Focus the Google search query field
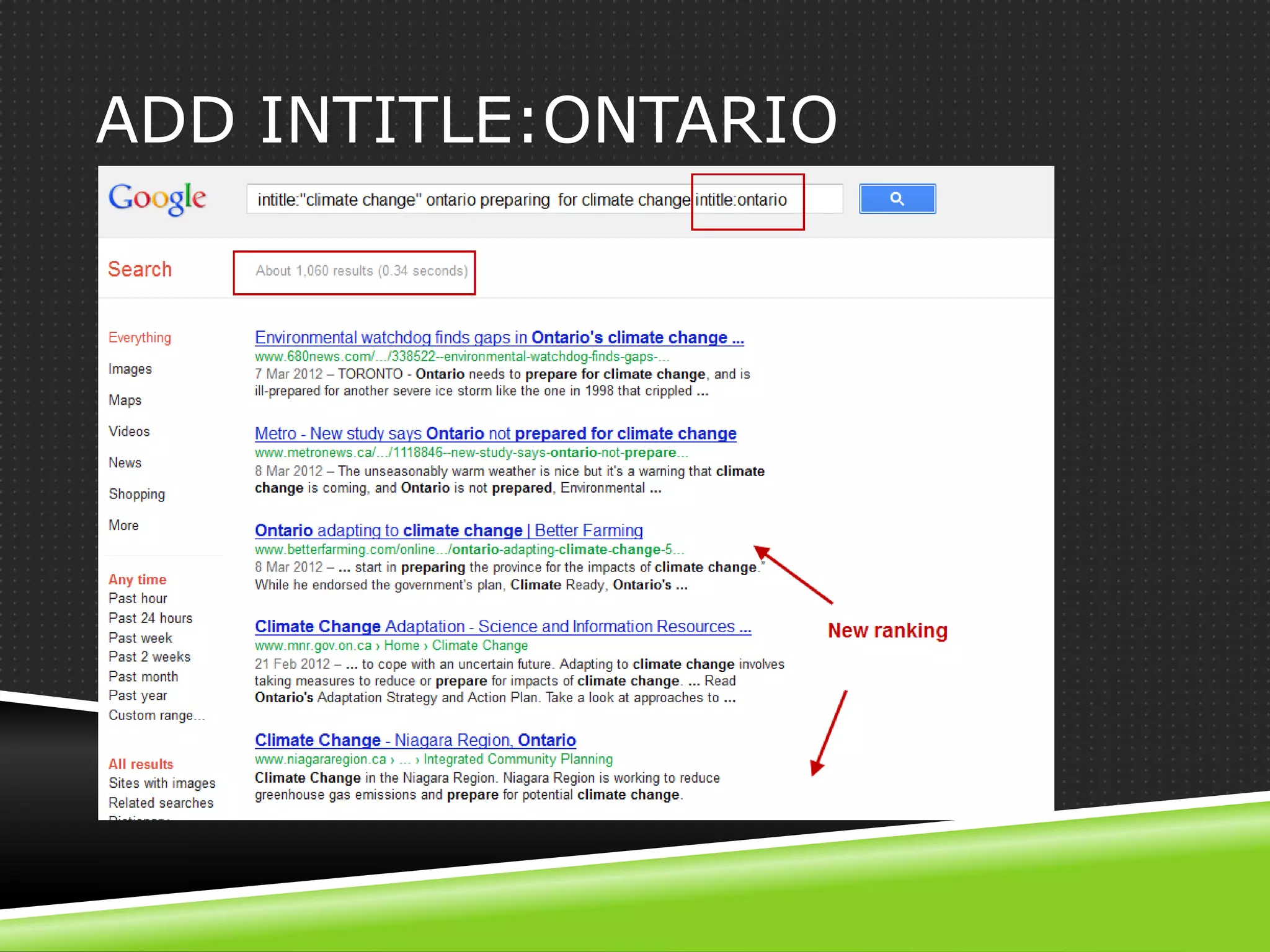Image resolution: width=1270 pixels, height=952 pixels. (544, 199)
